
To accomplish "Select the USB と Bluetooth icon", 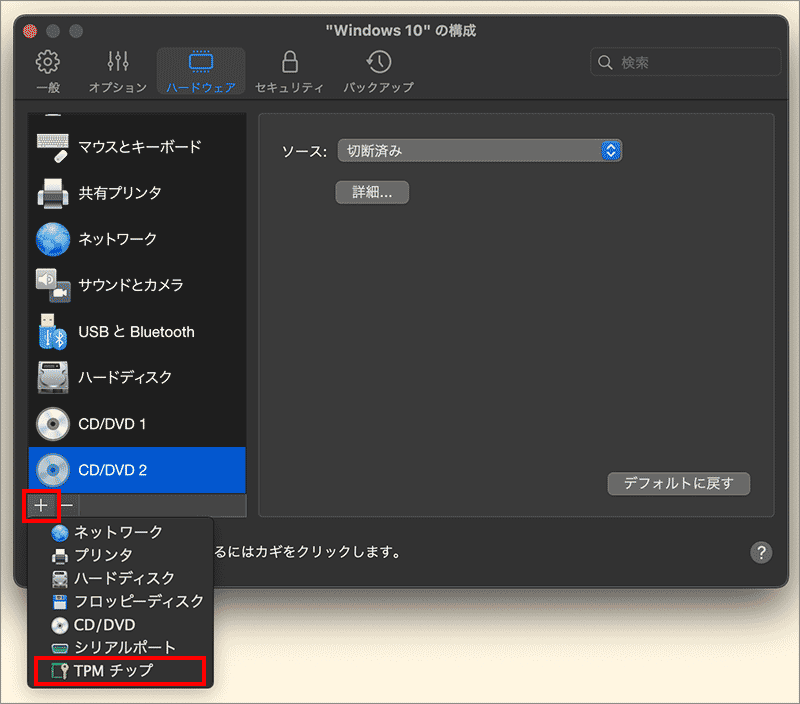I will pos(53,332).
